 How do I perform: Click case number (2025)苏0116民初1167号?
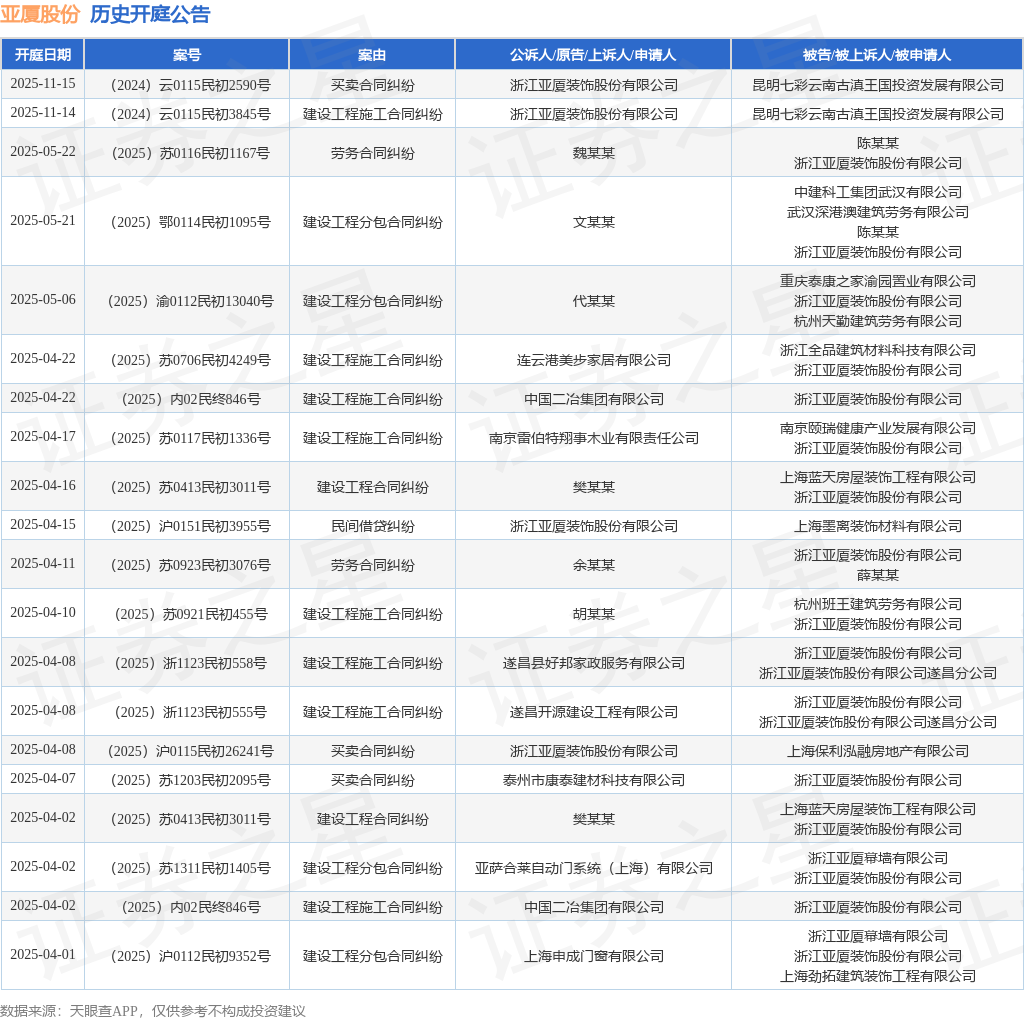pos(190,153)
